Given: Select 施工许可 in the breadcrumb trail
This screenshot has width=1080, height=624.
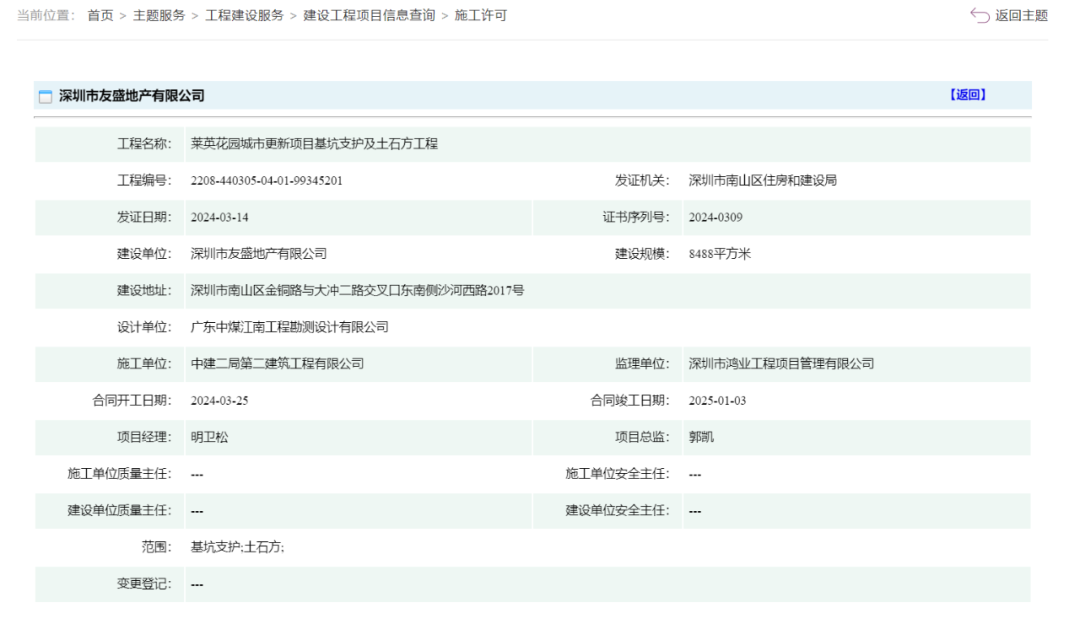Looking at the screenshot, I should point(480,16).
